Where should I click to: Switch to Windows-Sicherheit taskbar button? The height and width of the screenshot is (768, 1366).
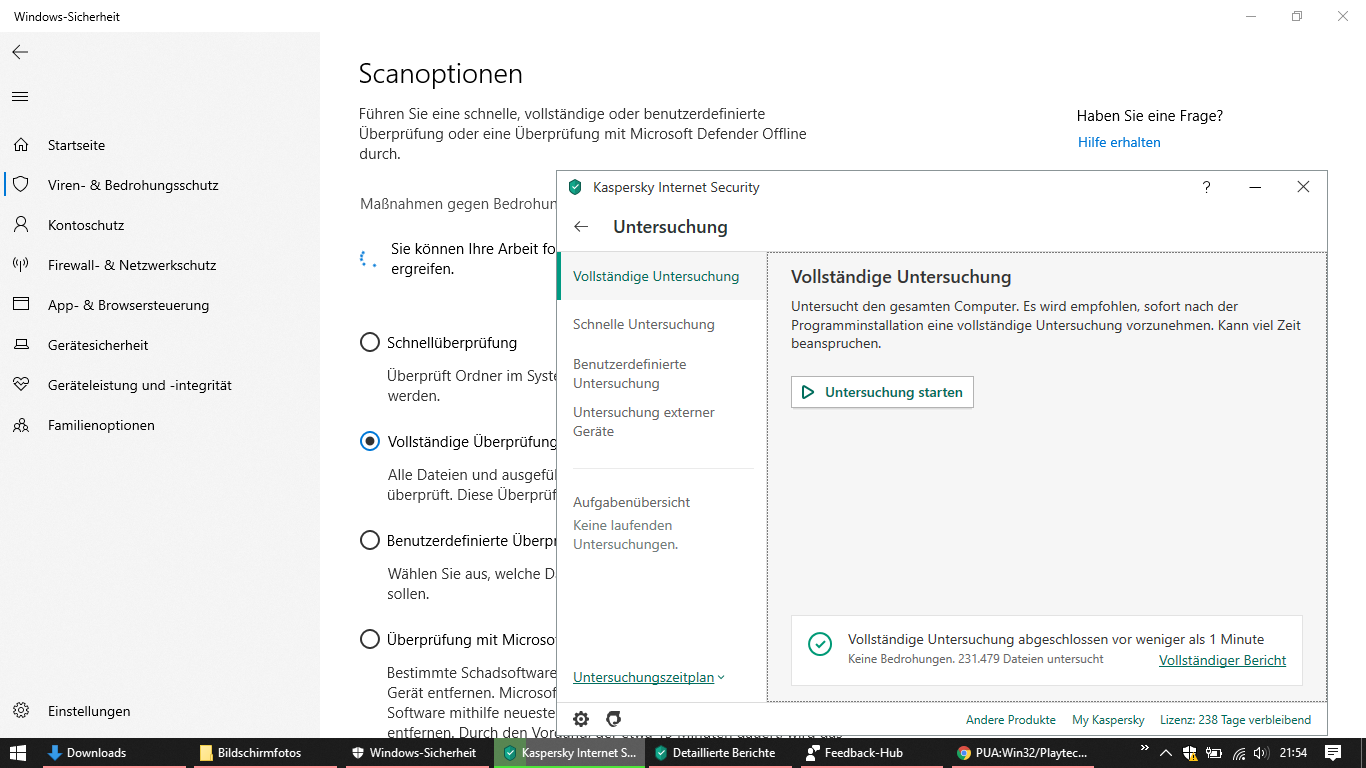416,753
